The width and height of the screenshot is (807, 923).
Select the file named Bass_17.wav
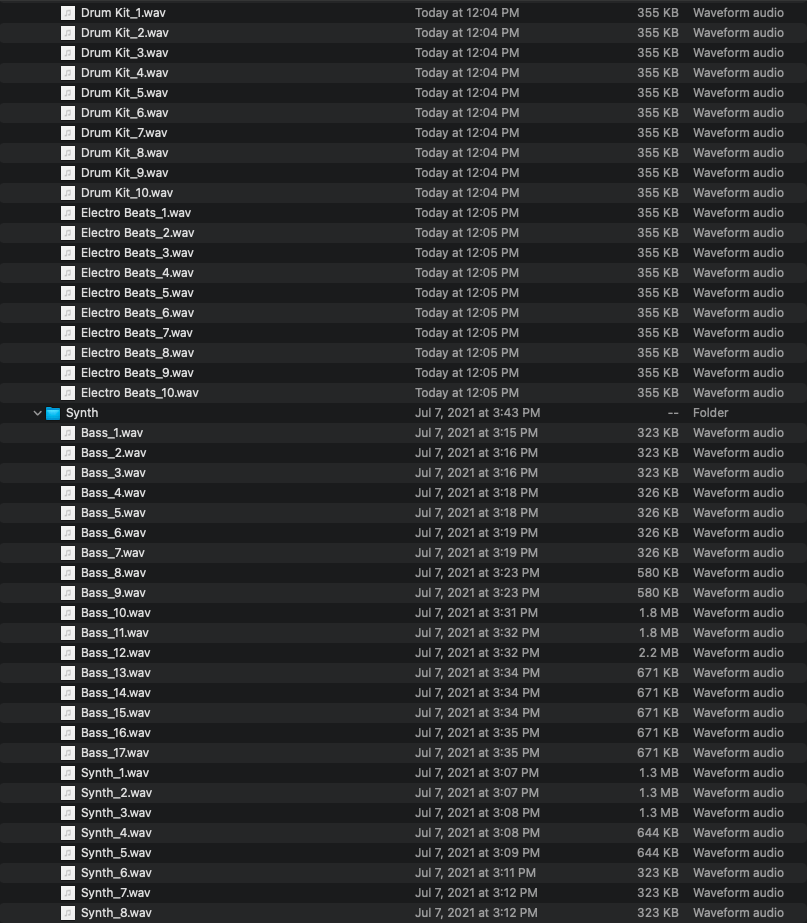[x=115, y=753]
